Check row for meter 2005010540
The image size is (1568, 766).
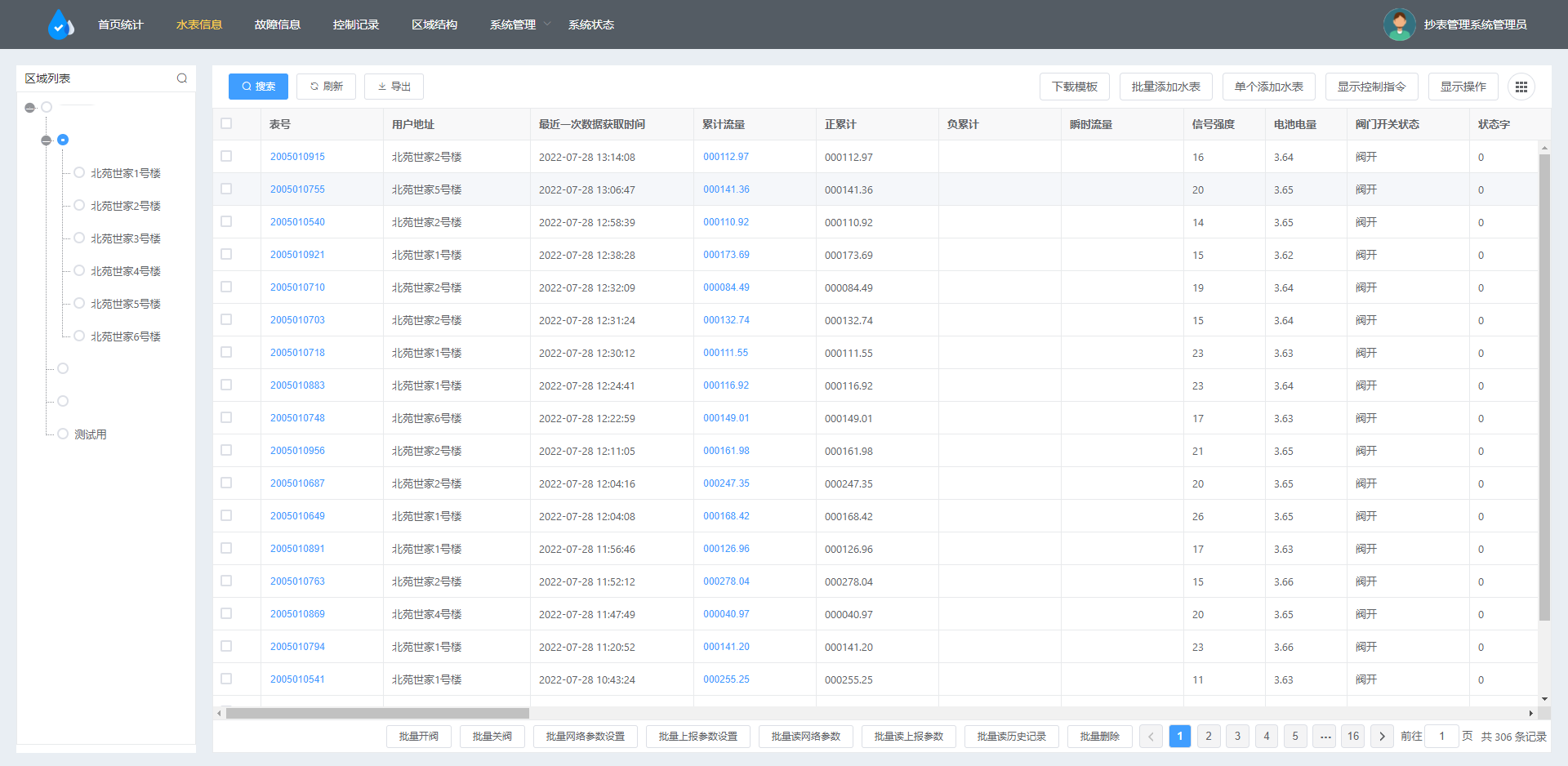pos(226,221)
